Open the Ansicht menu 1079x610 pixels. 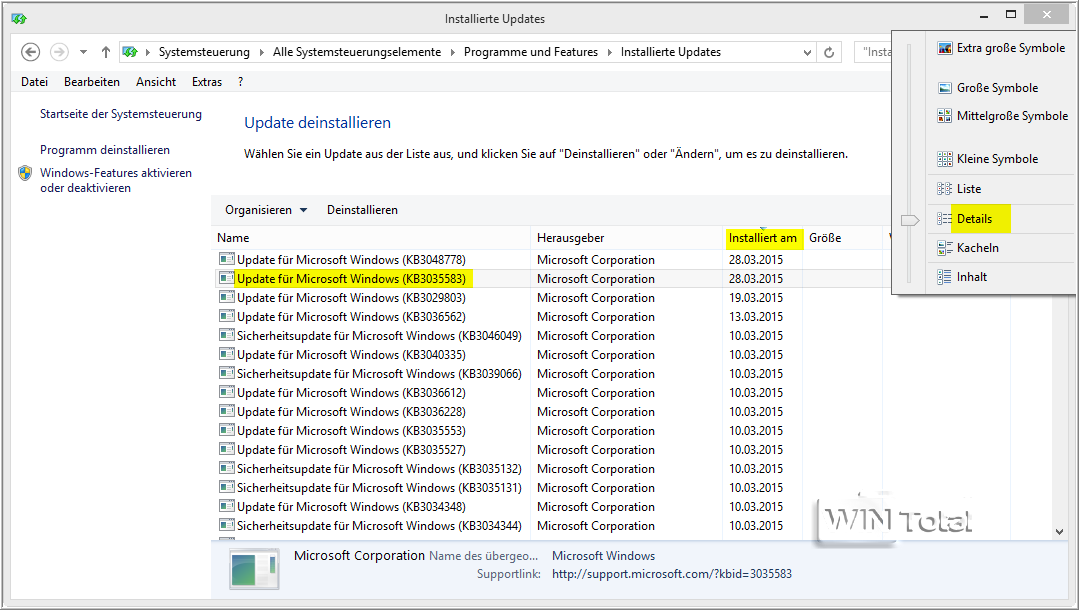pyautogui.click(x=156, y=82)
